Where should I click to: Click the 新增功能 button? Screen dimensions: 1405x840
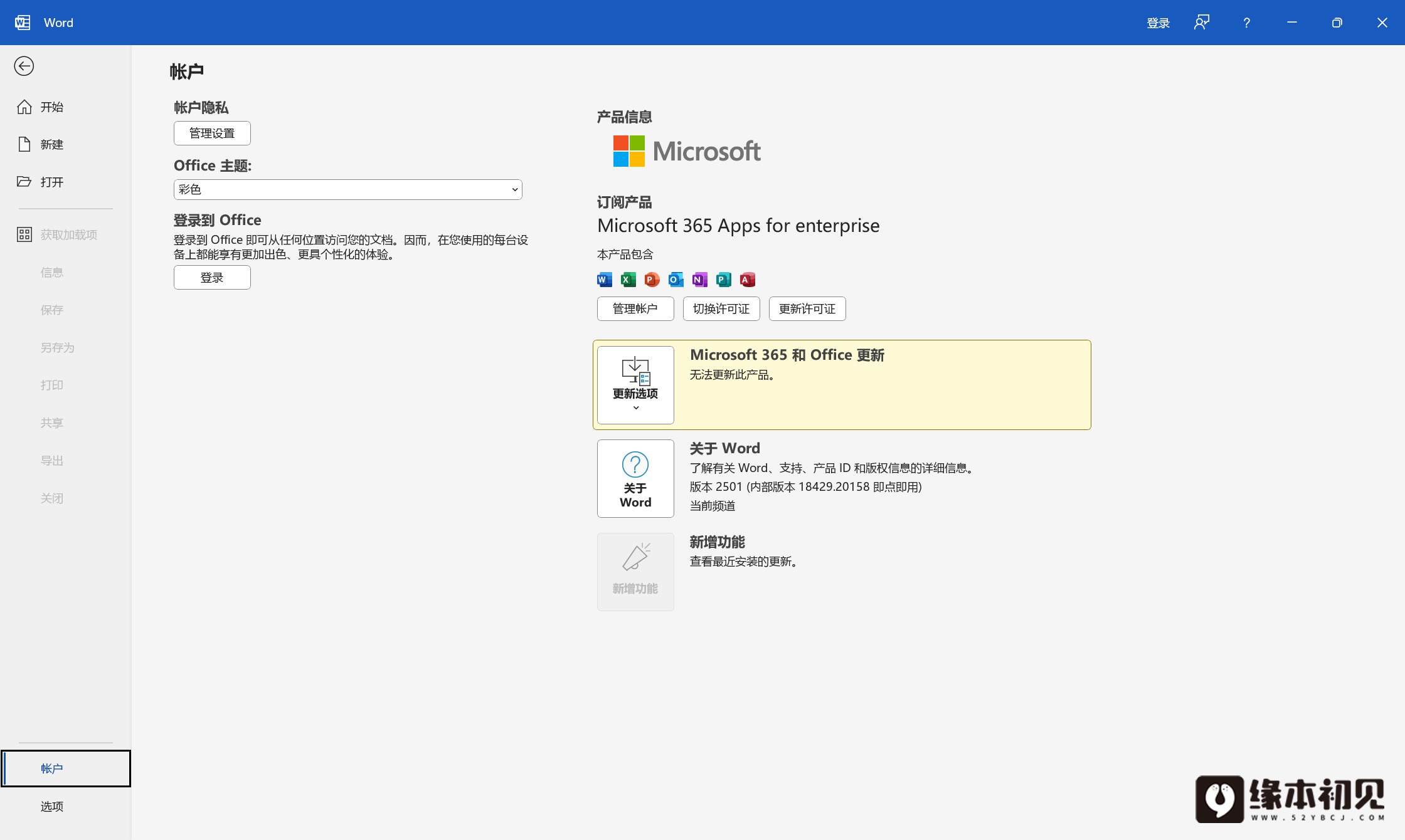point(635,572)
